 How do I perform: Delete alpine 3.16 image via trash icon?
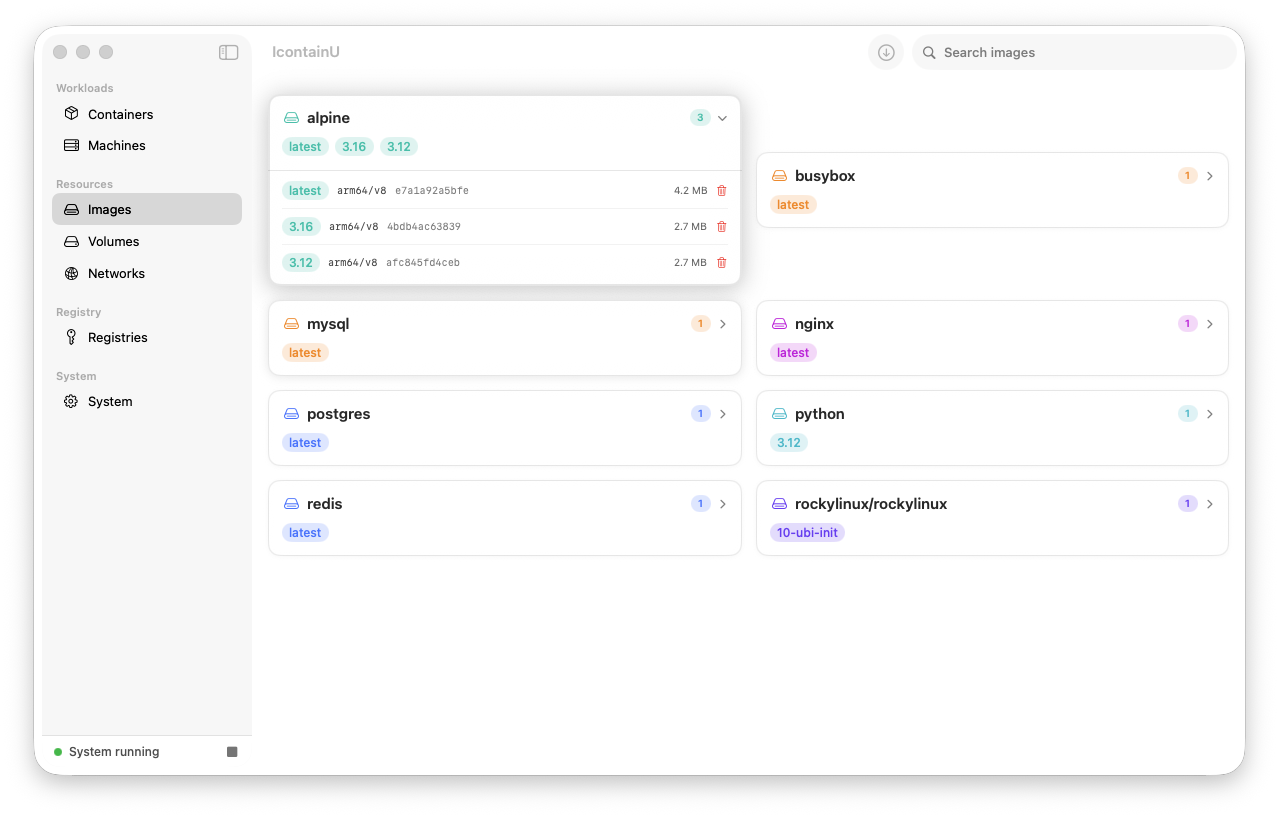(x=722, y=227)
